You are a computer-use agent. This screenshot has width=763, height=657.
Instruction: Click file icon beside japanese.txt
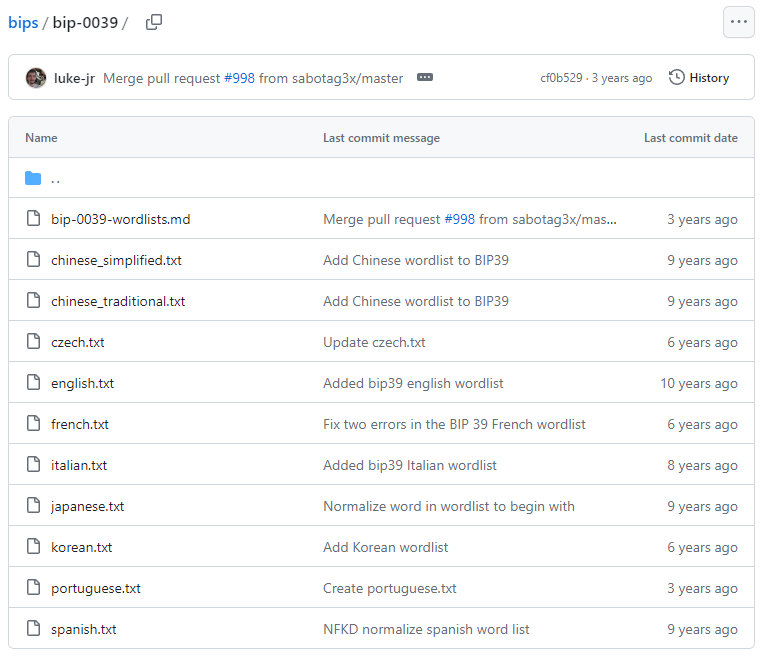[x=33, y=507]
